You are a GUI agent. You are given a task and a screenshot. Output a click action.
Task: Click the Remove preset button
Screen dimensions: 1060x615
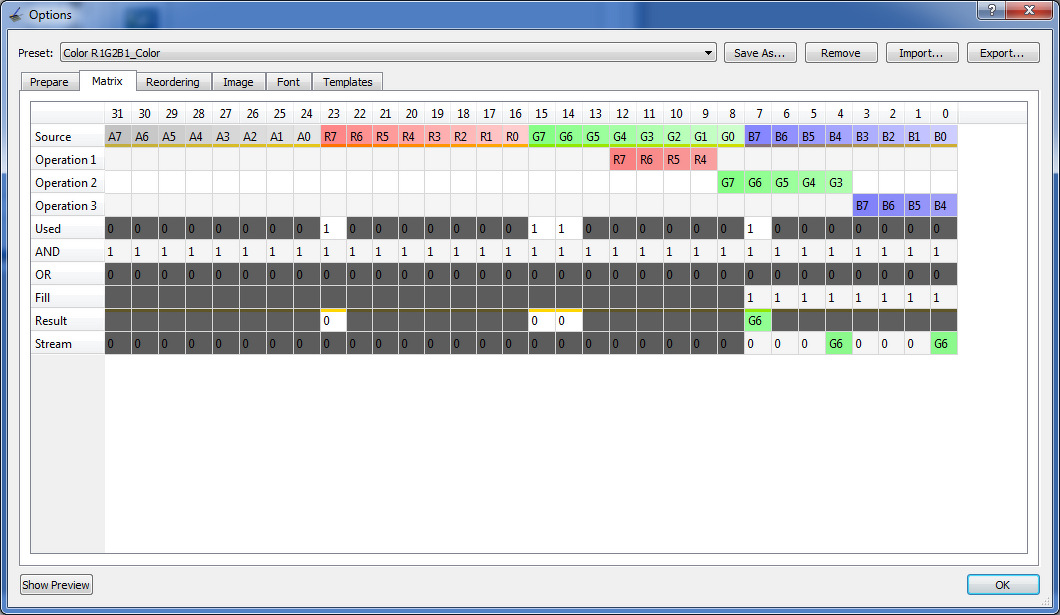(840, 53)
